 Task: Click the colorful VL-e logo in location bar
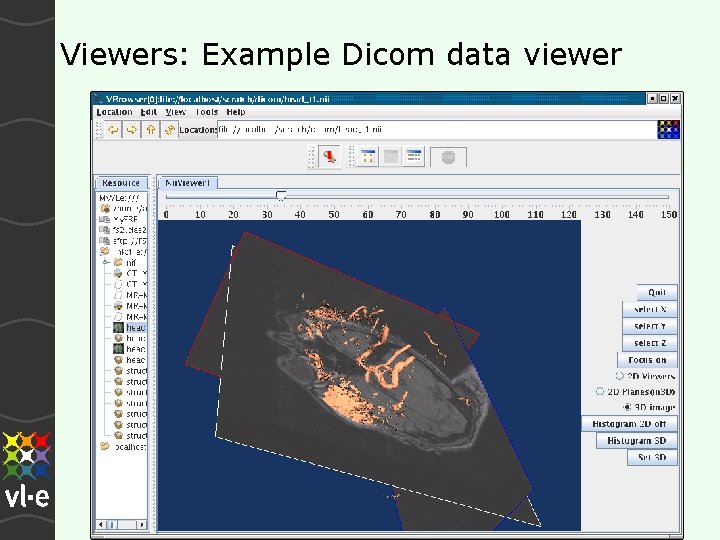coord(668,129)
